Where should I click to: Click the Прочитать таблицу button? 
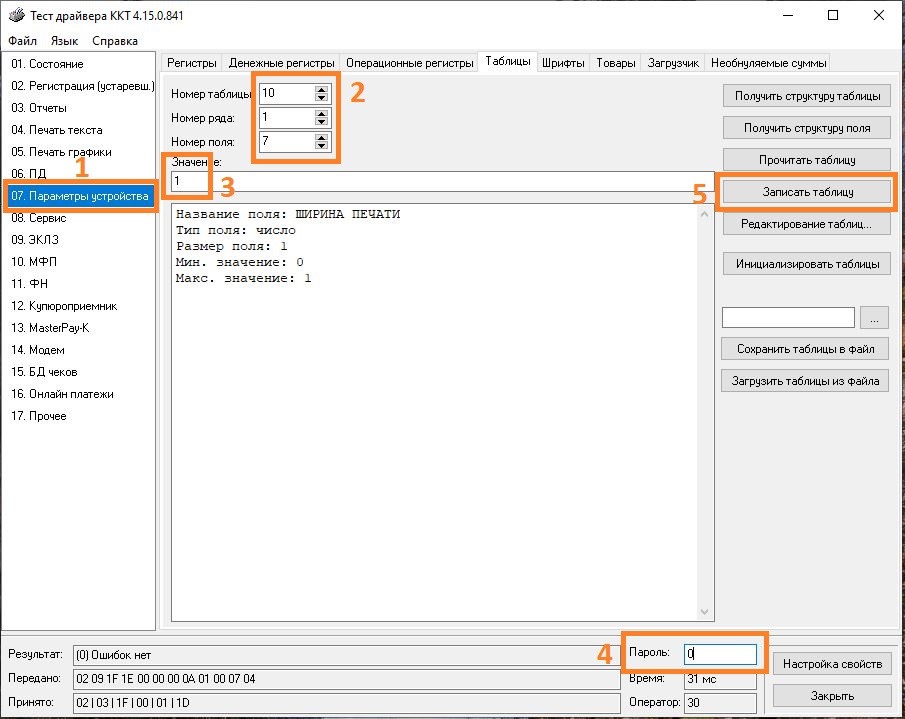coord(805,159)
